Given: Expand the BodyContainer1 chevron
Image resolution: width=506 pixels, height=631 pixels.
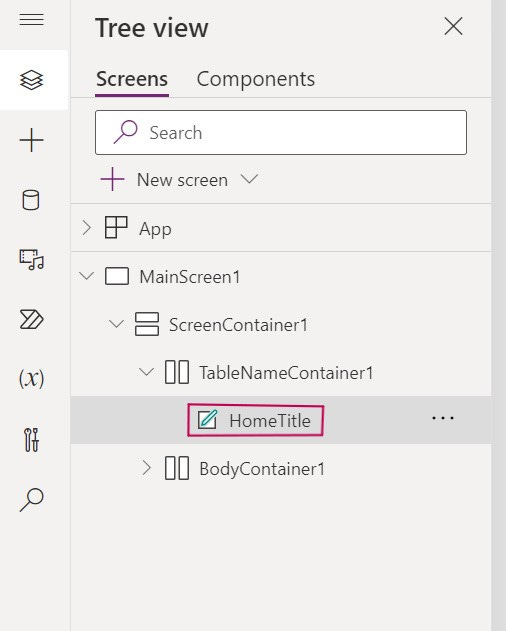Looking at the screenshot, I should point(147,468).
